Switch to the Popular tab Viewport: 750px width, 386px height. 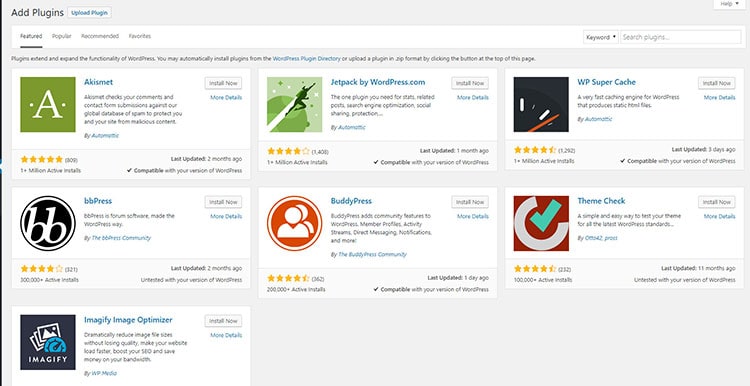point(62,36)
